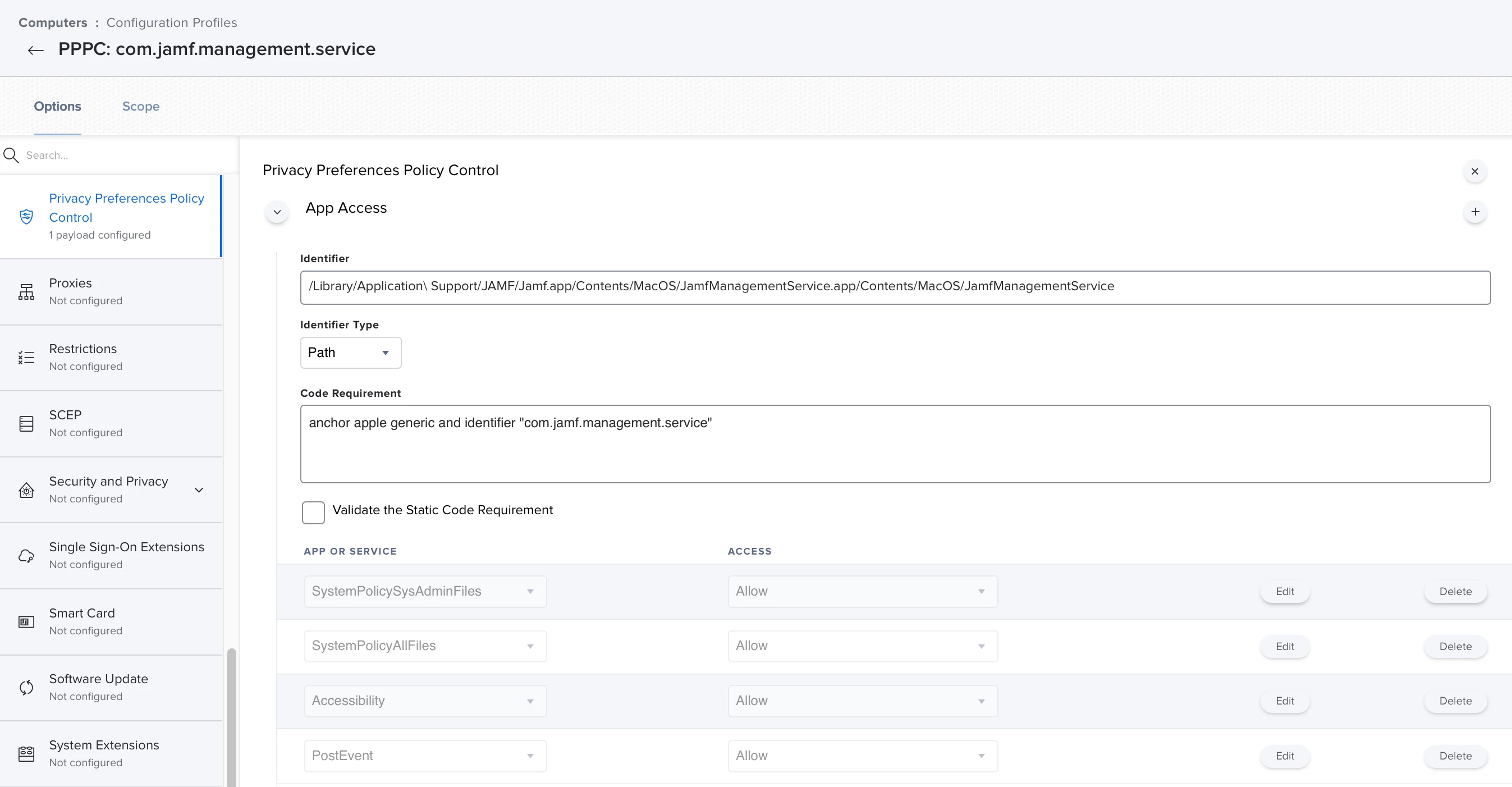Open the Accessibility service dropdown
The width and height of the screenshot is (1512, 787).
[x=425, y=701]
